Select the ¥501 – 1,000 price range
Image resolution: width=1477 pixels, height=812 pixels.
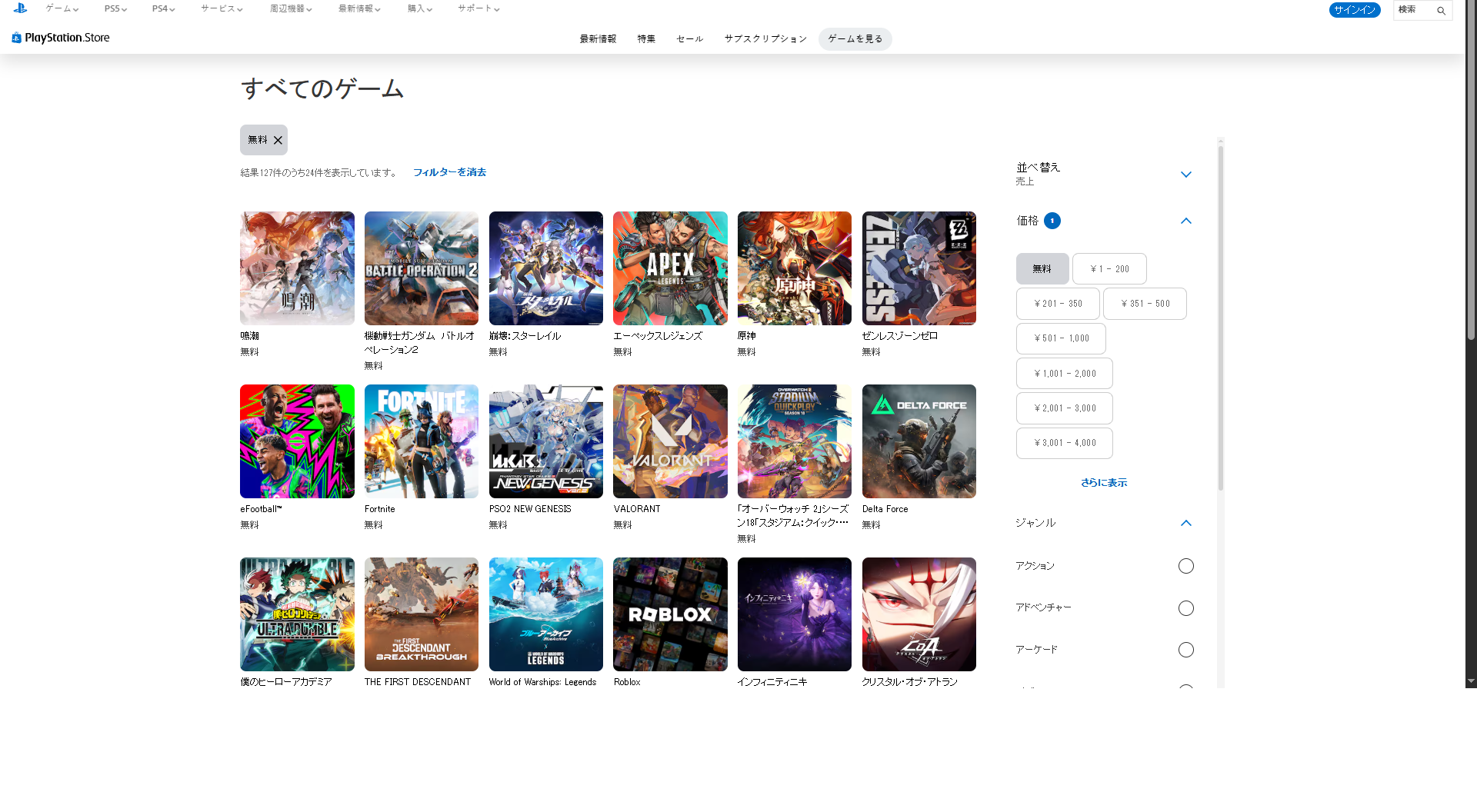(x=1061, y=338)
